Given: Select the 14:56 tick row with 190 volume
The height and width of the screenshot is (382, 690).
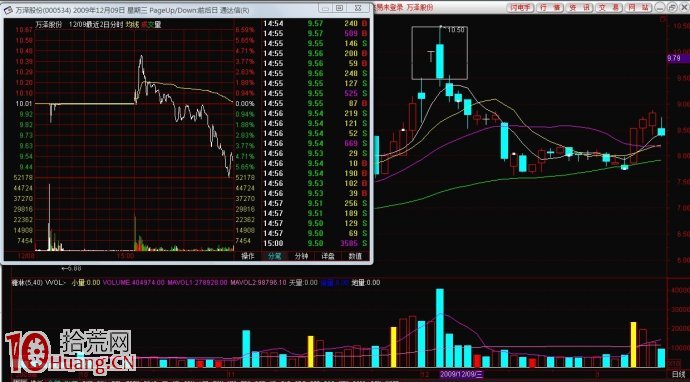Looking at the screenshot, I should tap(316, 173).
